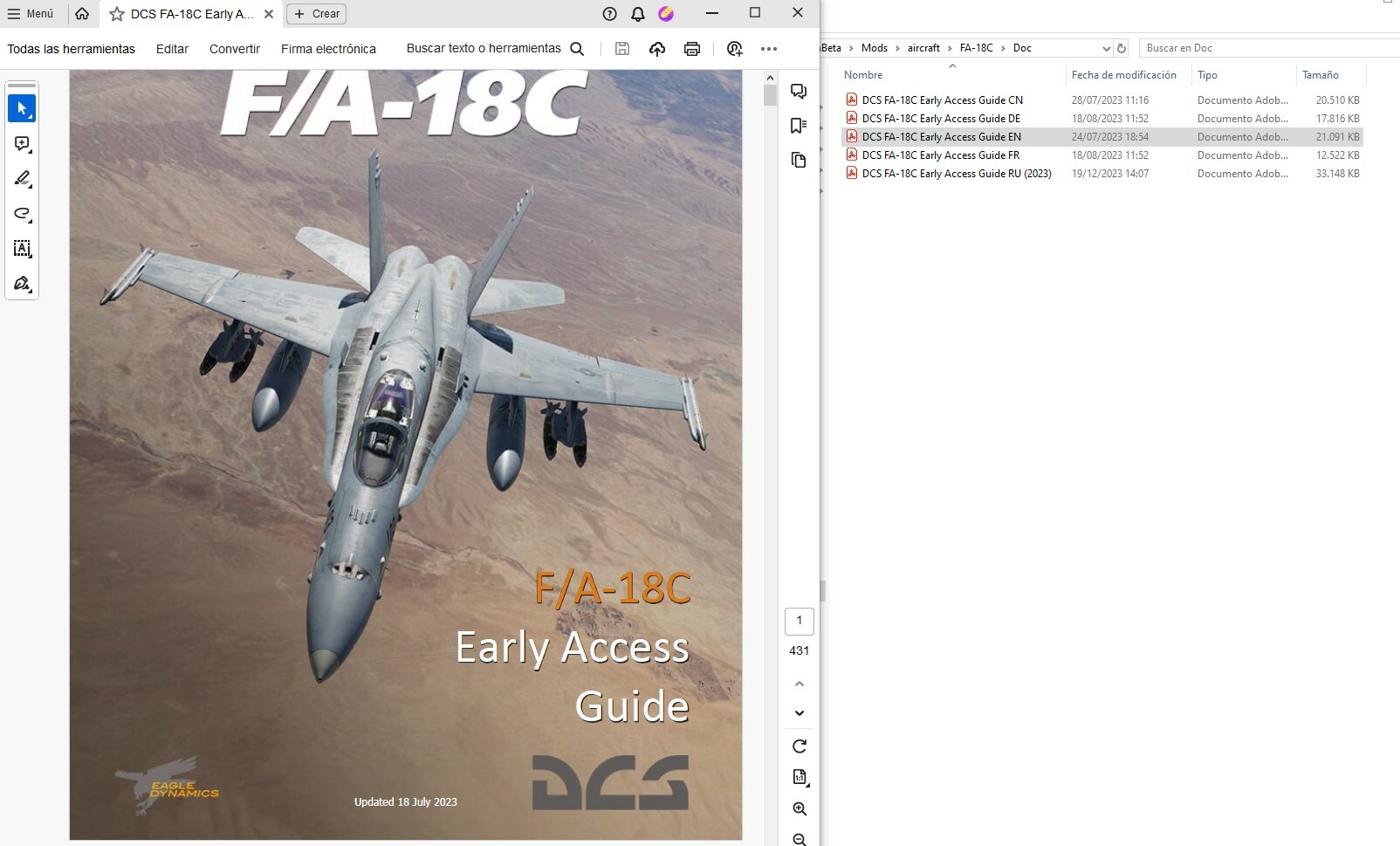
Task: Open the Menú hamburger menu
Action: tap(31, 14)
